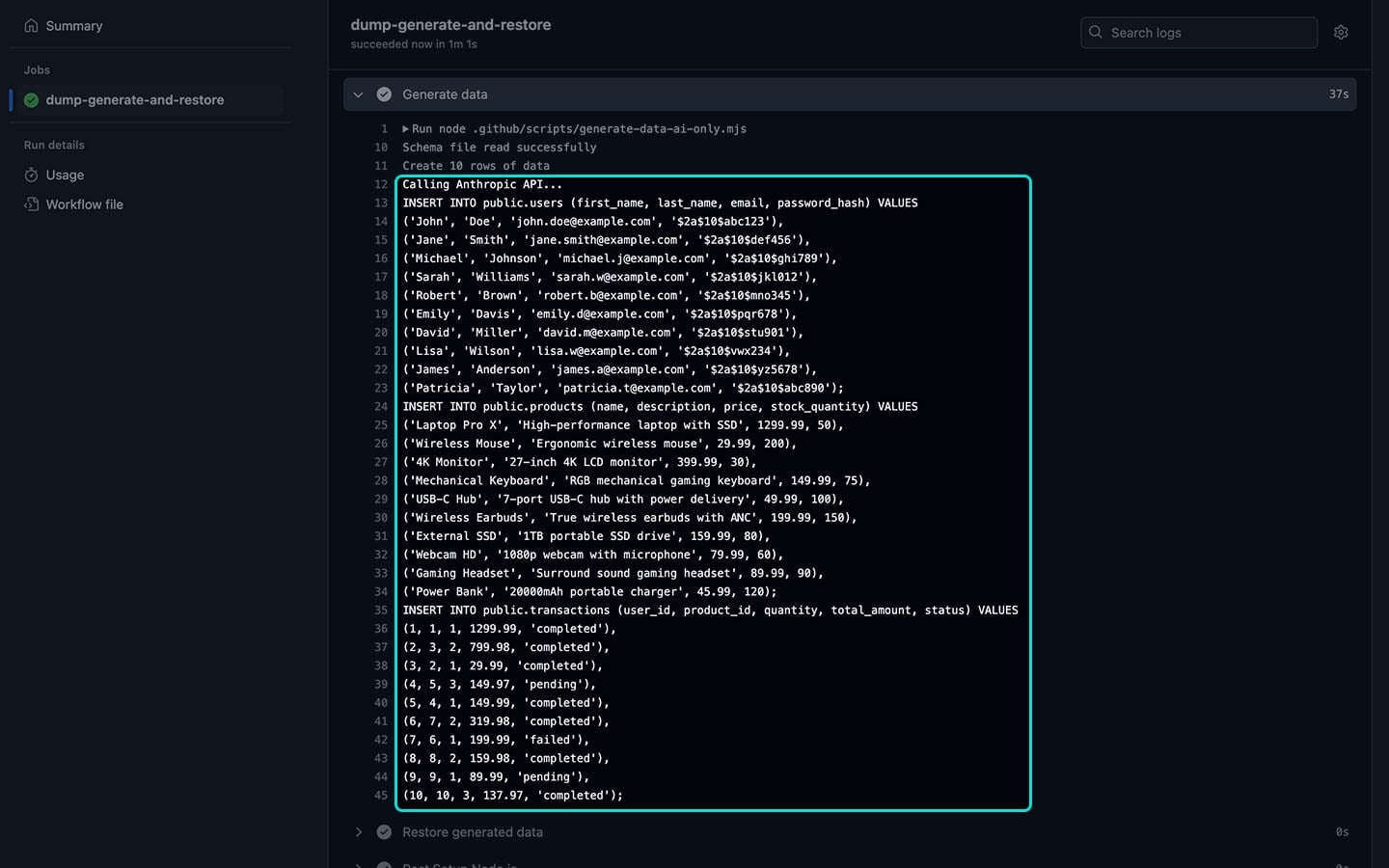Click the Summary sidebar link
The width and height of the screenshot is (1389, 868).
click(74, 25)
